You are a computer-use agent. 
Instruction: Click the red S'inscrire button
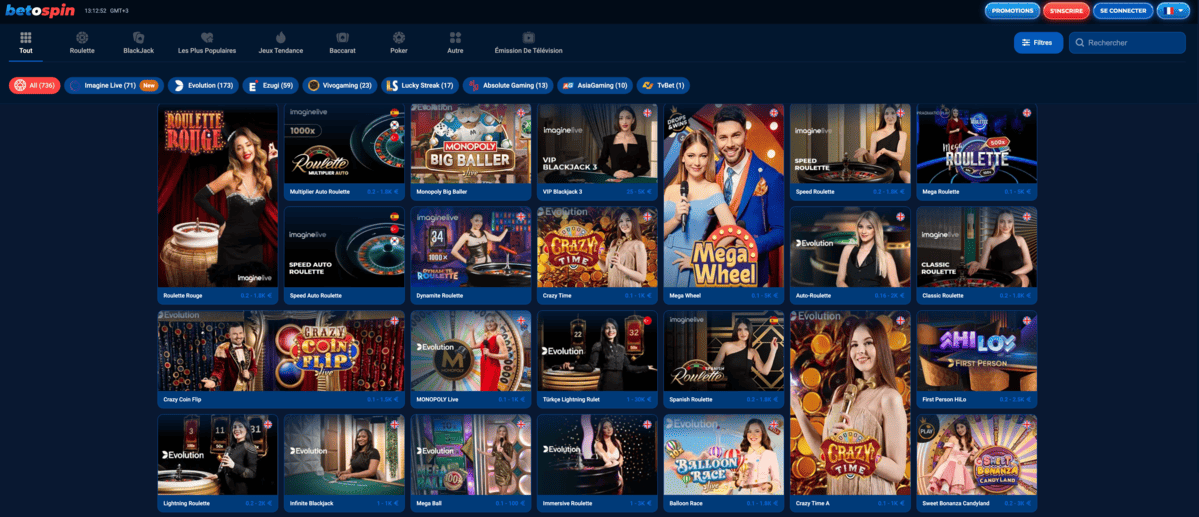click(1065, 11)
